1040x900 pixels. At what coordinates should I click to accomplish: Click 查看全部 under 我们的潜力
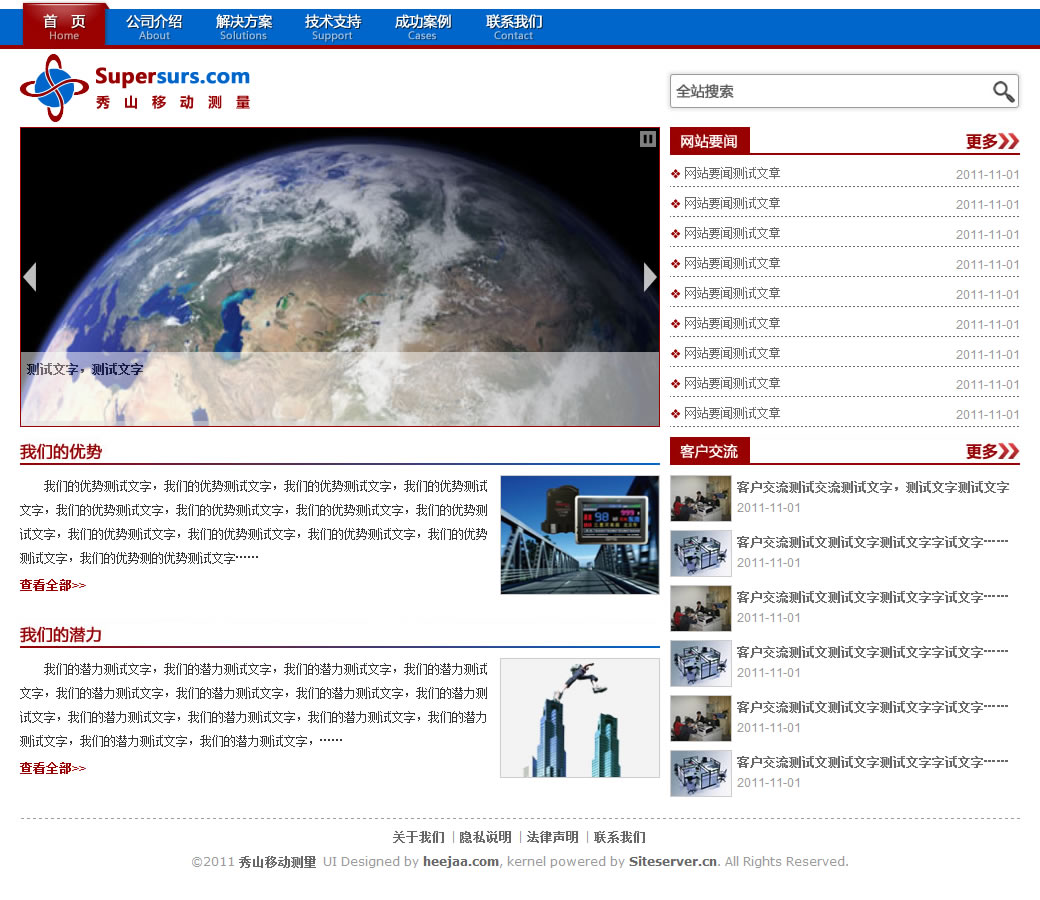tap(52, 768)
